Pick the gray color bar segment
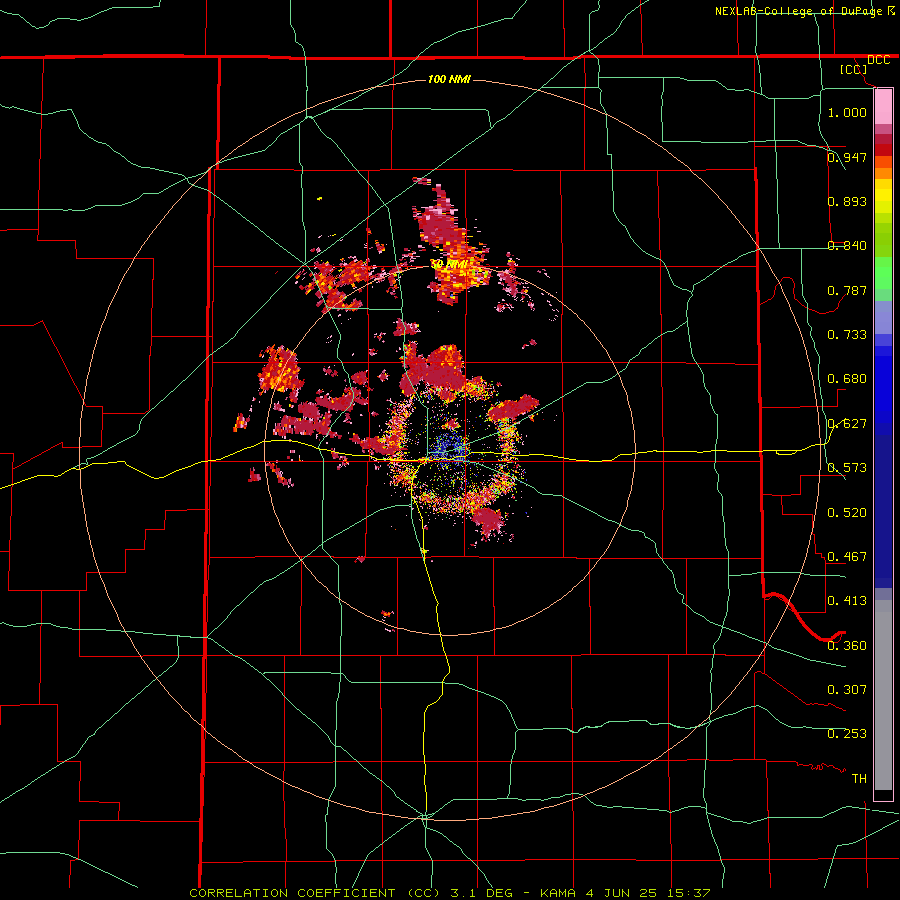Screen dimensions: 900x900 tap(883, 695)
